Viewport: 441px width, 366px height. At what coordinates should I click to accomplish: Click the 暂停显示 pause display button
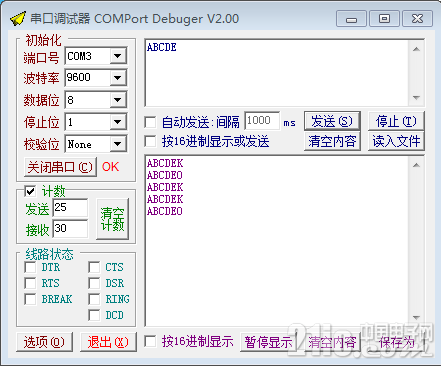click(268, 342)
